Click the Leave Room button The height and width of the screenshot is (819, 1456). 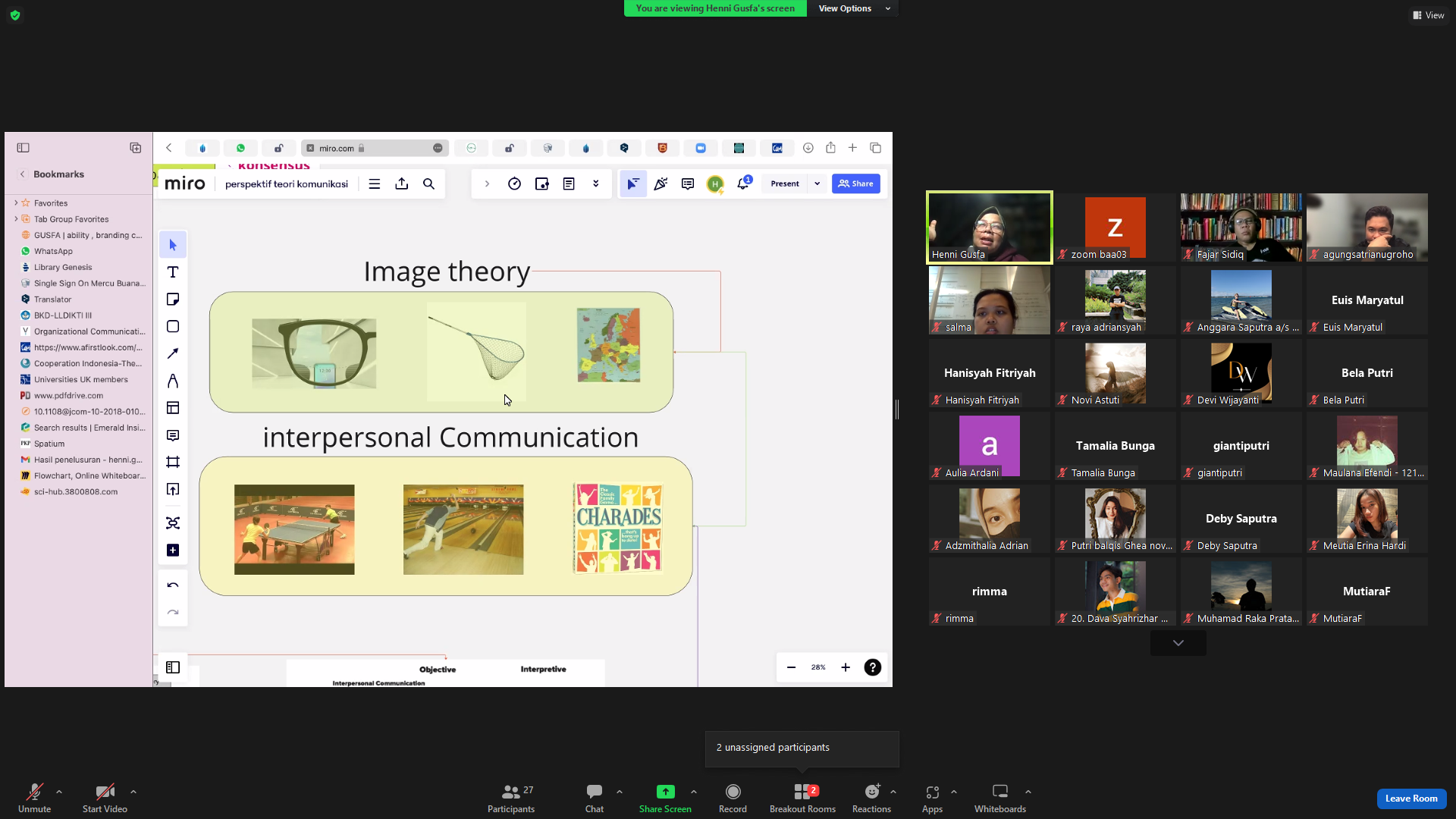(x=1411, y=799)
